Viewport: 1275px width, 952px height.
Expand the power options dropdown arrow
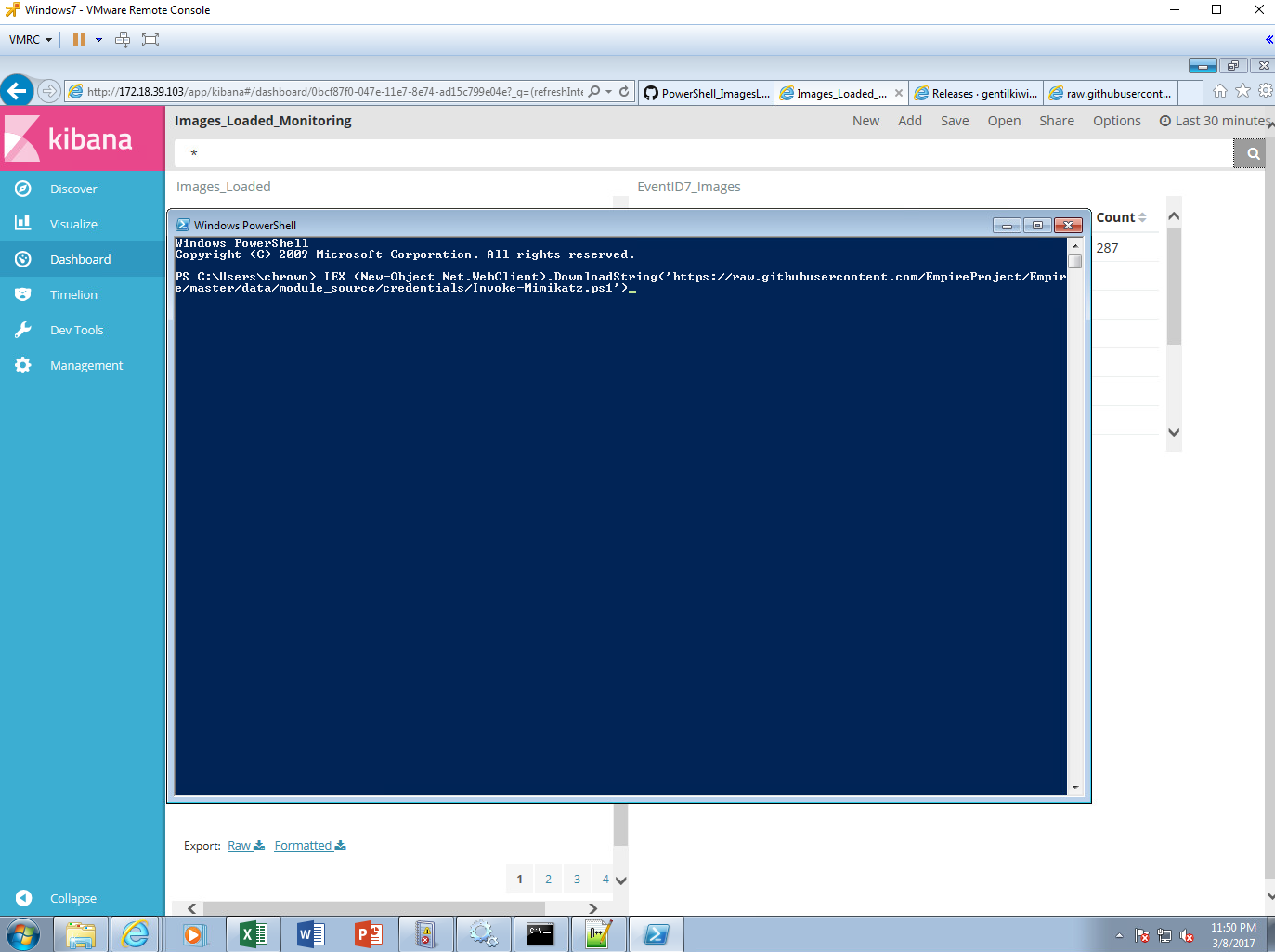(98, 40)
